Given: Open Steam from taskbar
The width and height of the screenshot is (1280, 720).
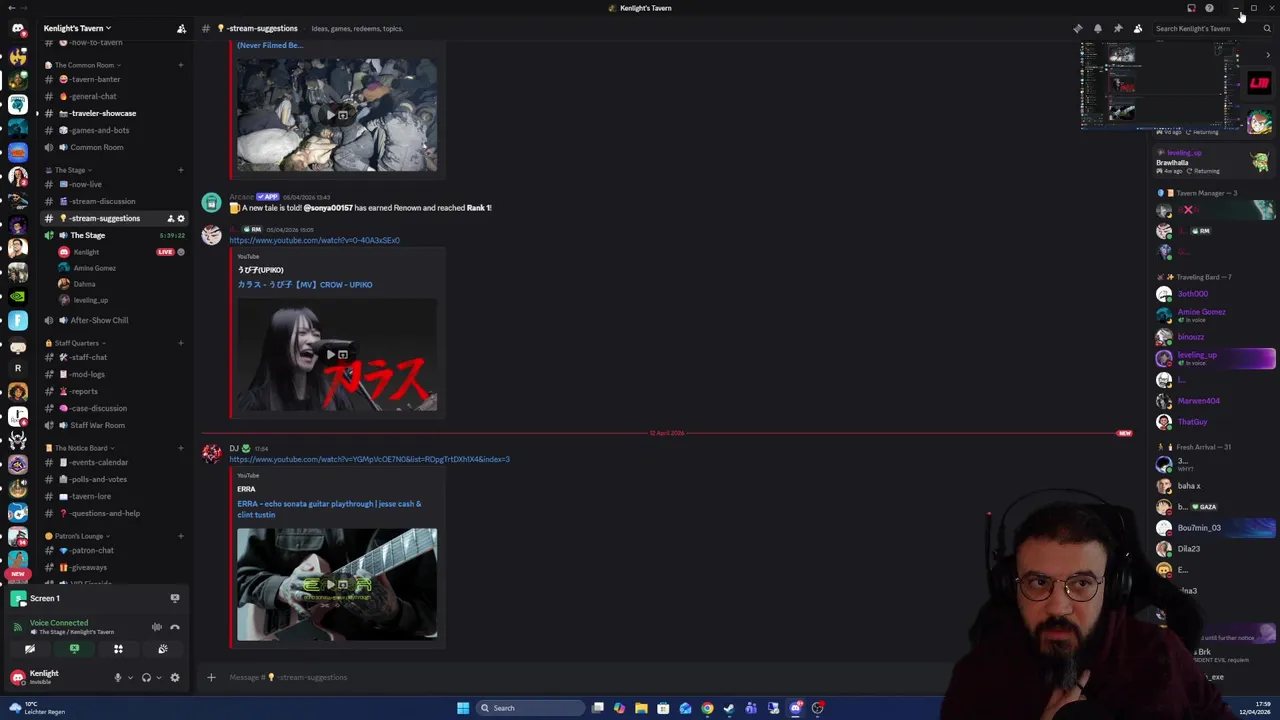Looking at the screenshot, I should 729,708.
